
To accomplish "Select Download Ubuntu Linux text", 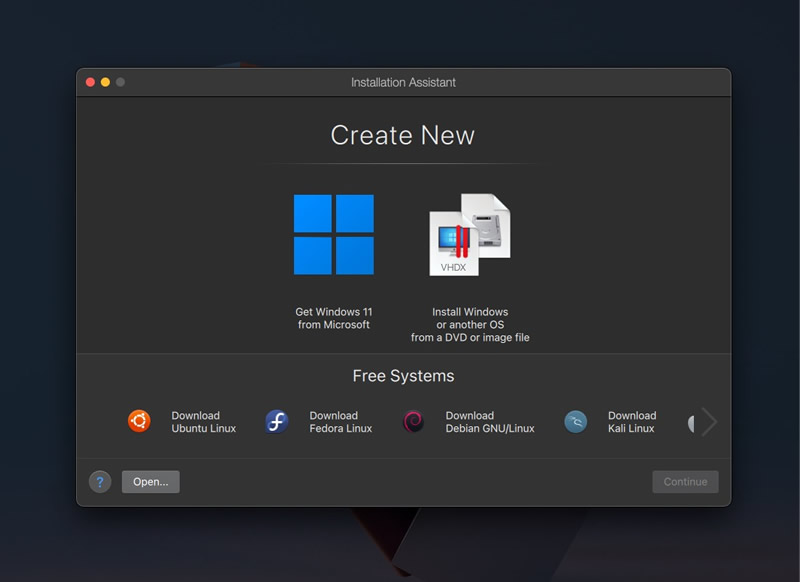I will click(204, 422).
